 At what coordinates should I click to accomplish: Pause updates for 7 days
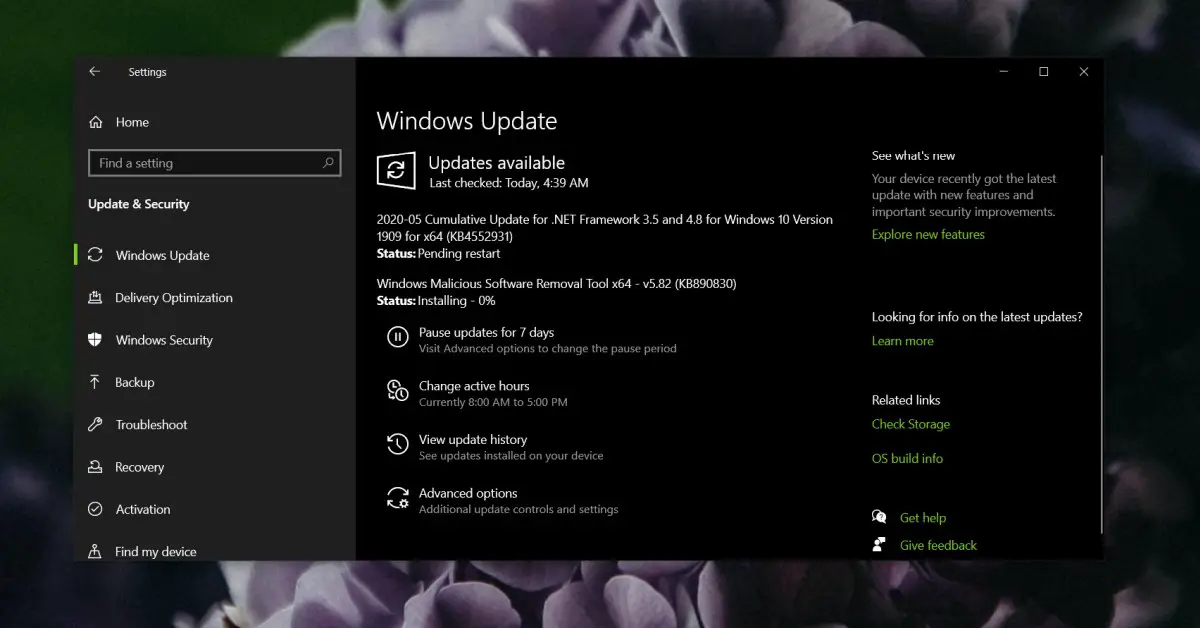[486, 332]
